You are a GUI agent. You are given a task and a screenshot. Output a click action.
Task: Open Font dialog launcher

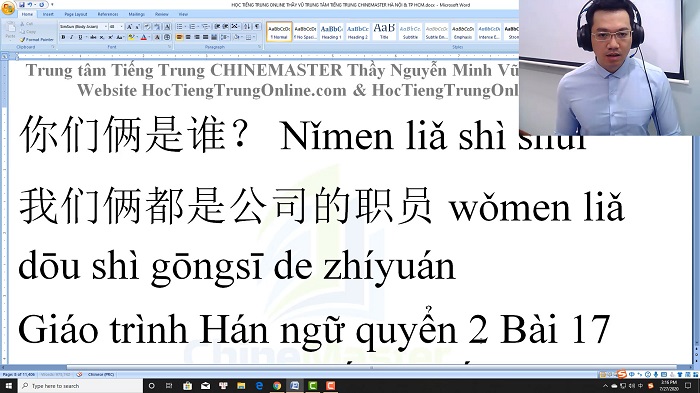[x=170, y=46]
